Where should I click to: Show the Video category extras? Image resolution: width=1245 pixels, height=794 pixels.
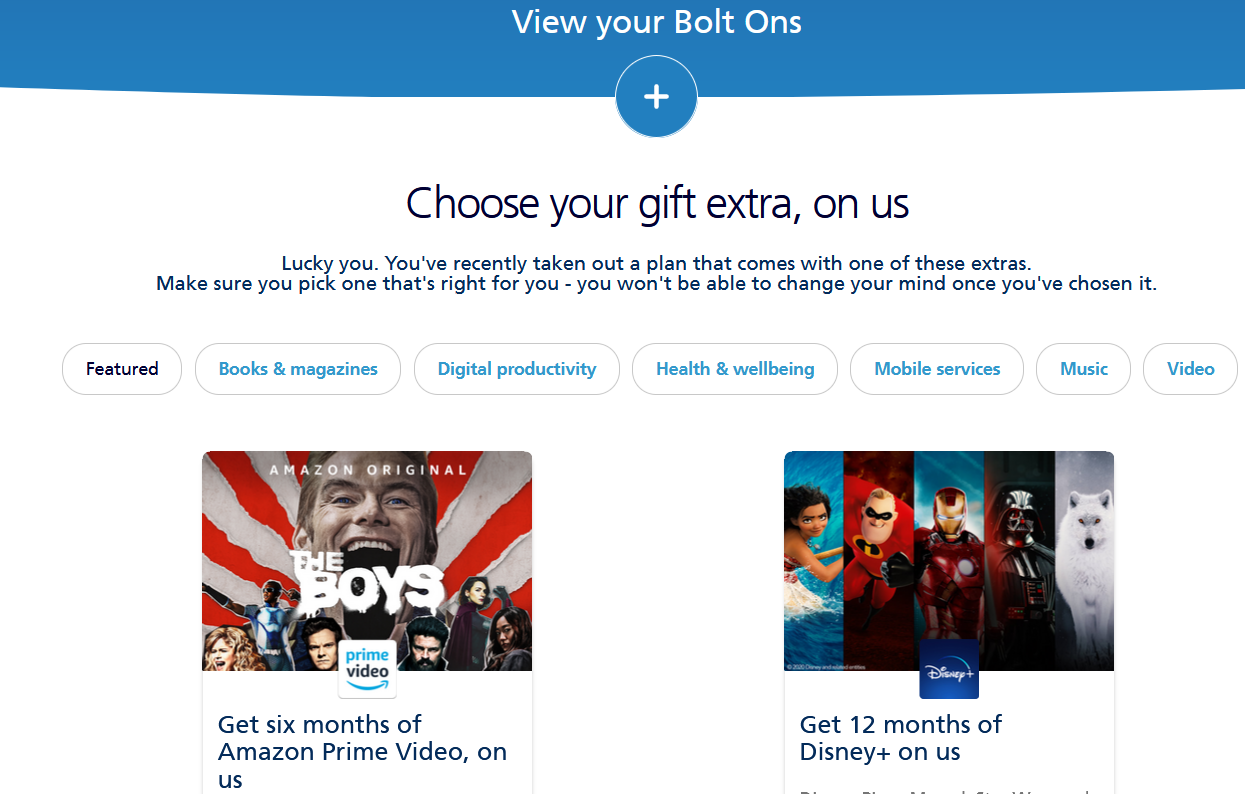pos(1190,369)
